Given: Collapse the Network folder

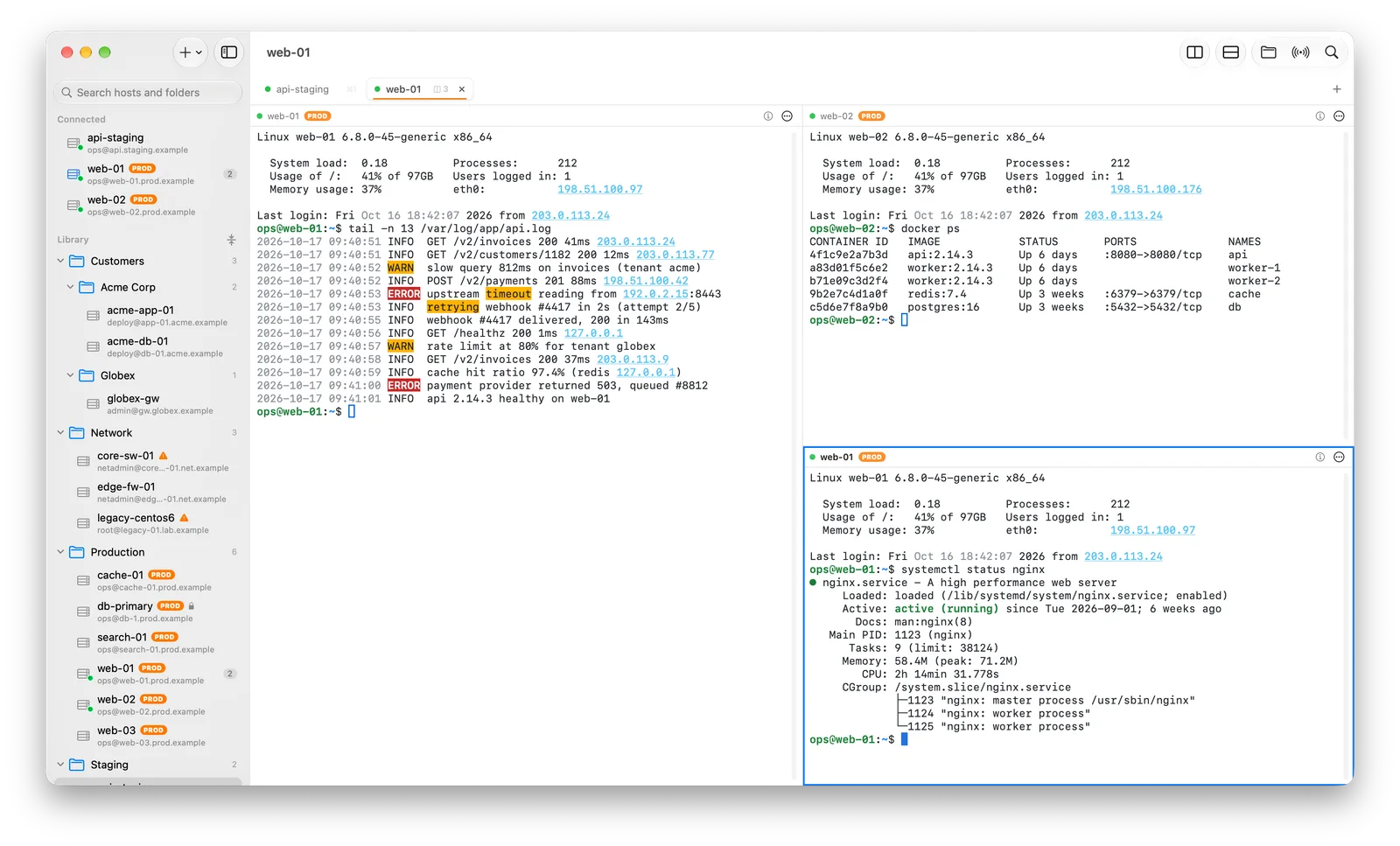Looking at the screenshot, I should (x=60, y=433).
